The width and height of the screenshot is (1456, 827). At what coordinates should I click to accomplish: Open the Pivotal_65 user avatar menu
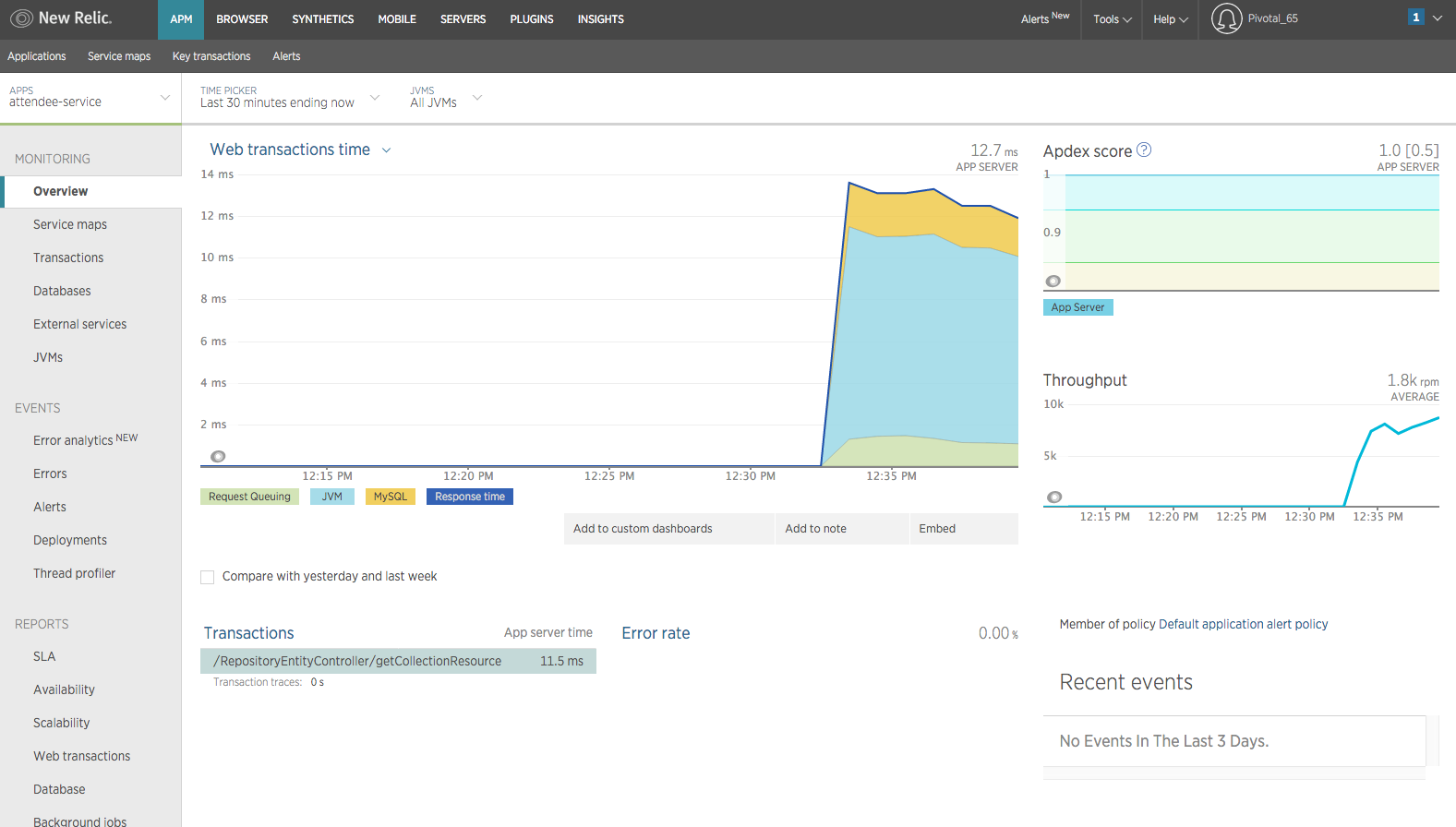(1226, 18)
